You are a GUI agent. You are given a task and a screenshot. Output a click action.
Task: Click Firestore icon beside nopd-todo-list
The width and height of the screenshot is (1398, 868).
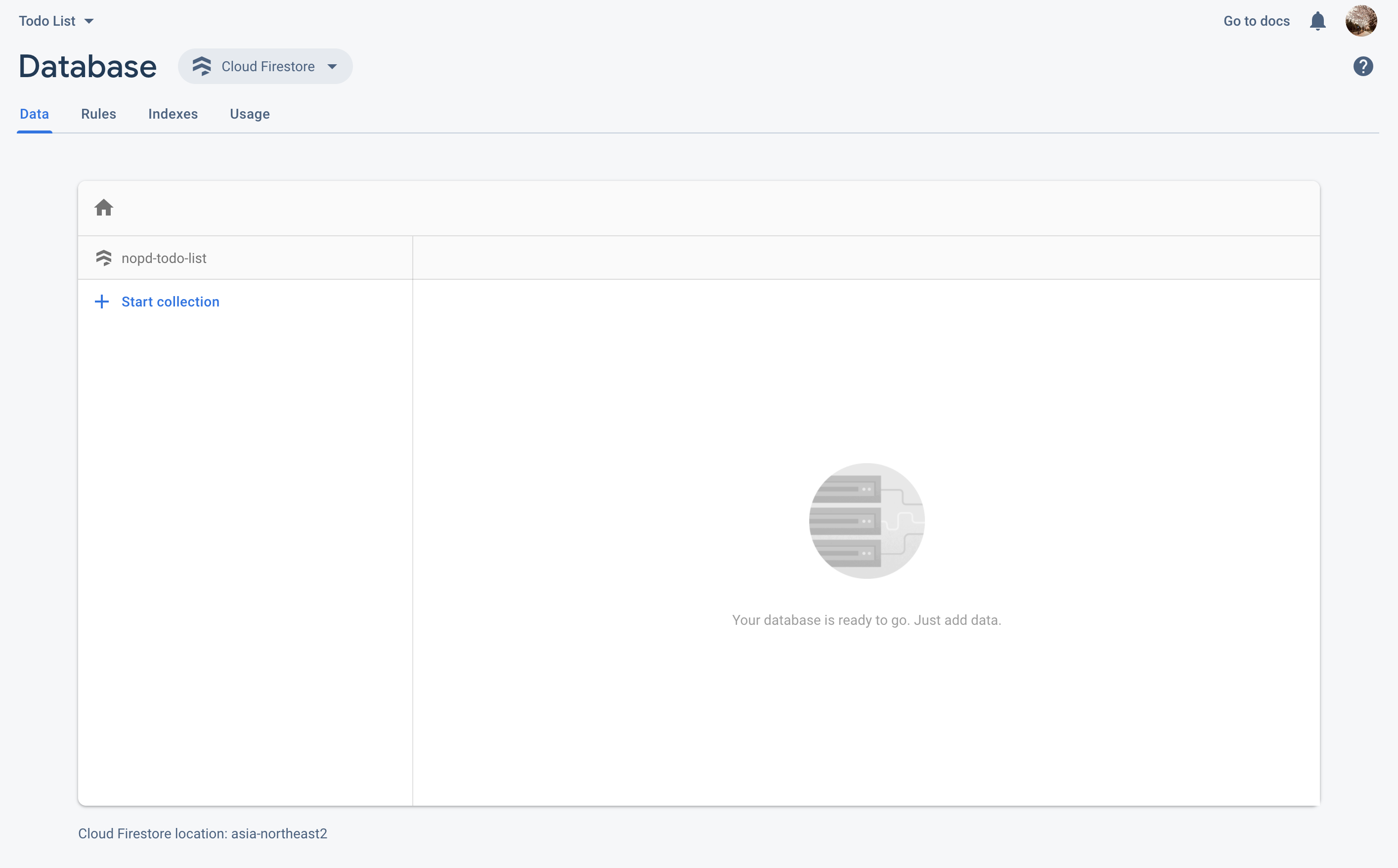104,259
